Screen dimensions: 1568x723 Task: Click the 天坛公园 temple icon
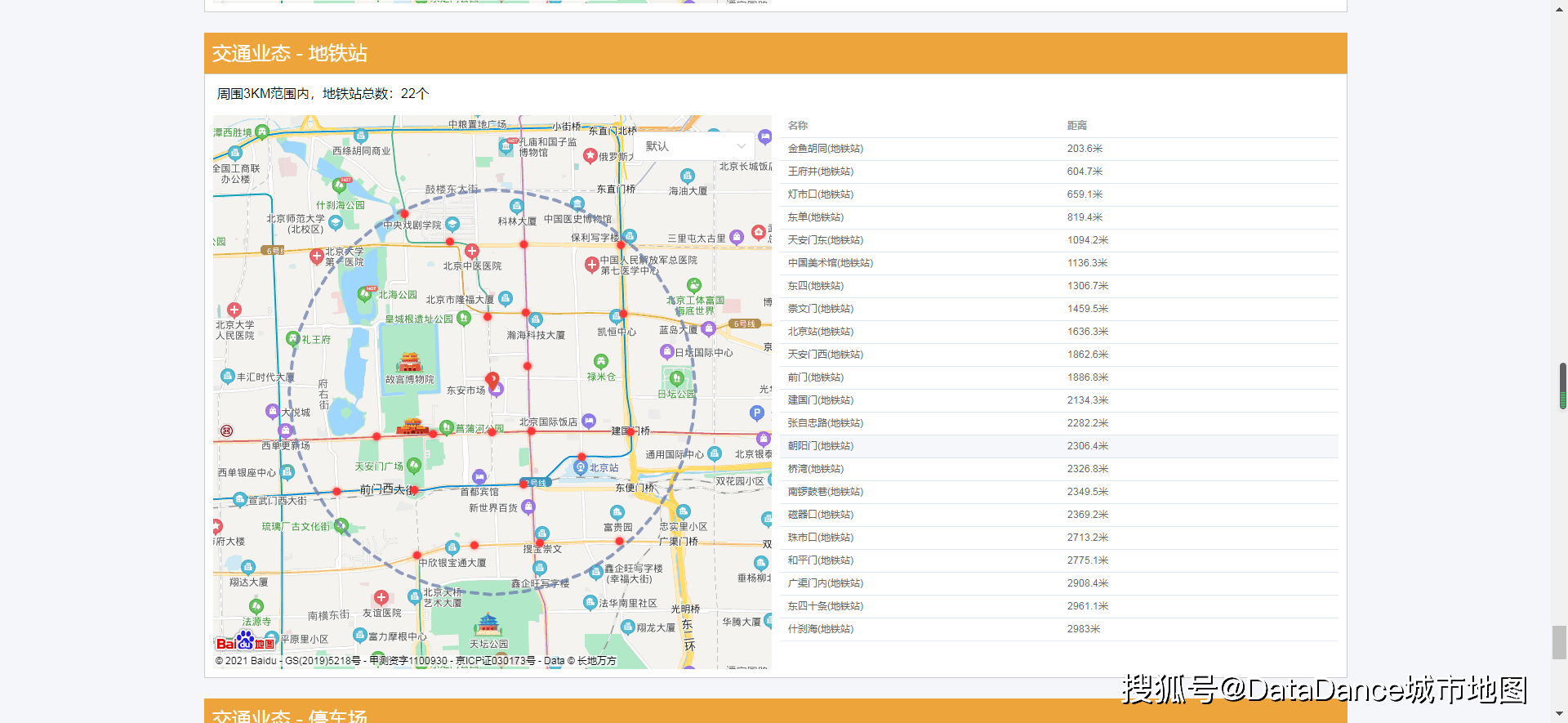[x=488, y=625]
